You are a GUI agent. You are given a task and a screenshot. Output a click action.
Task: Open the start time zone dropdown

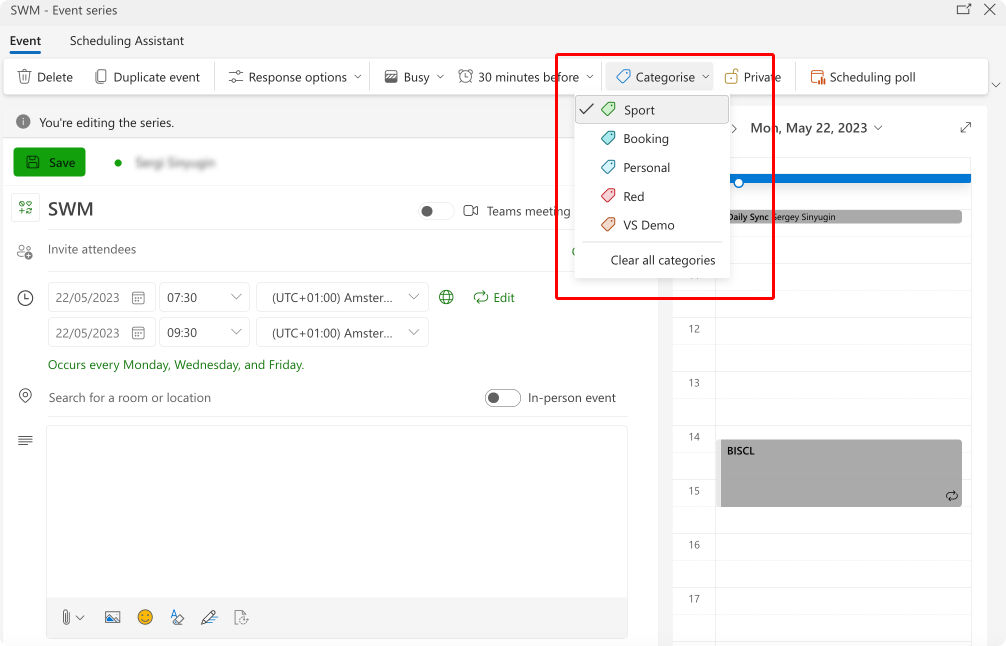coord(342,298)
